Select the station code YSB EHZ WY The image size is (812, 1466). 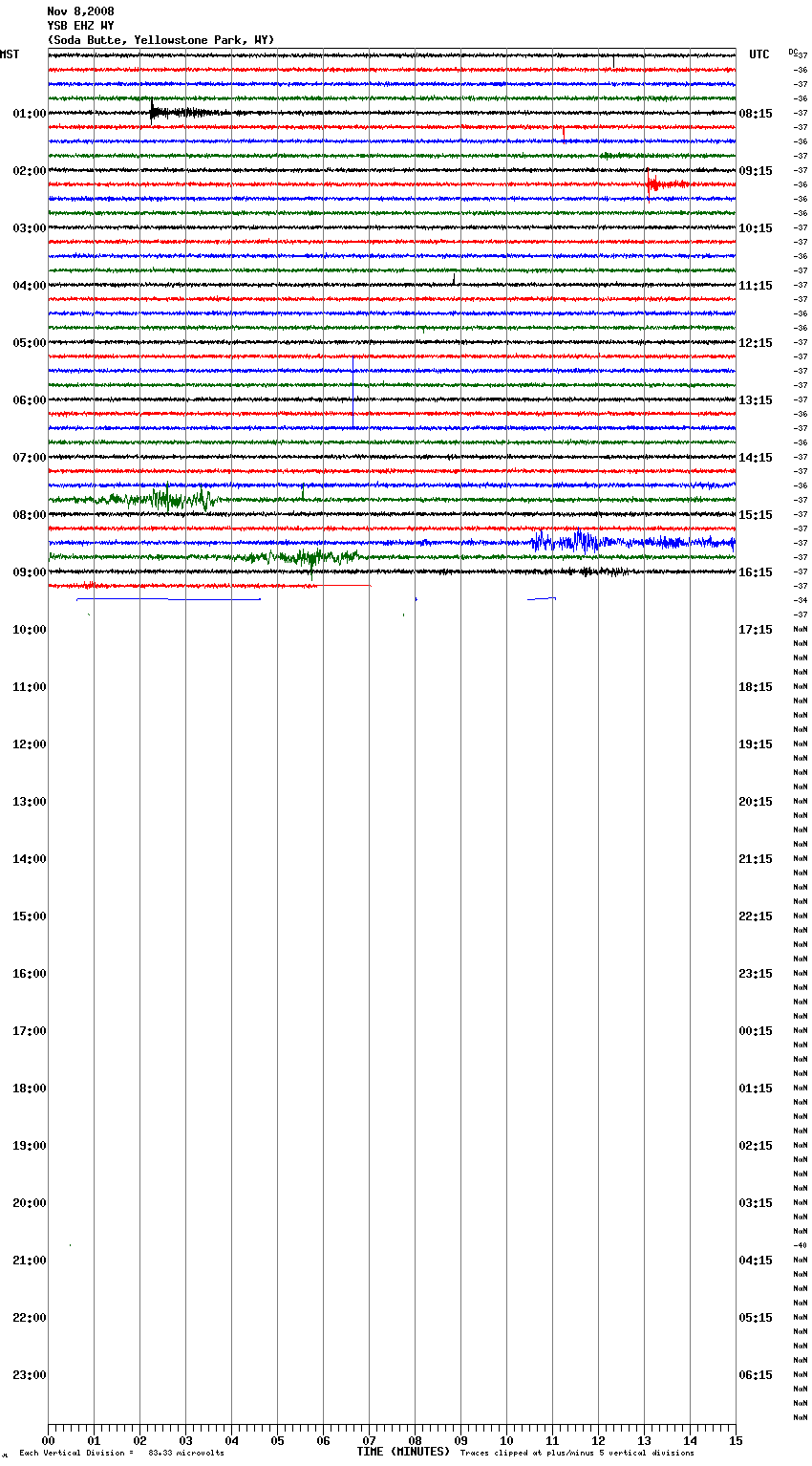click(x=80, y=26)
